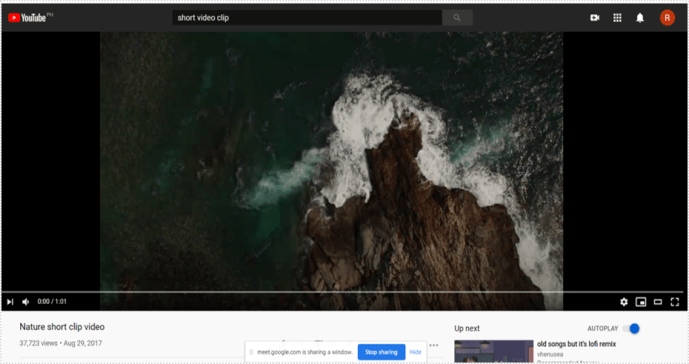The height and width of the screenshot is (364, 689).
Task: Enter full screen mode
Action: tap(674, 302)
